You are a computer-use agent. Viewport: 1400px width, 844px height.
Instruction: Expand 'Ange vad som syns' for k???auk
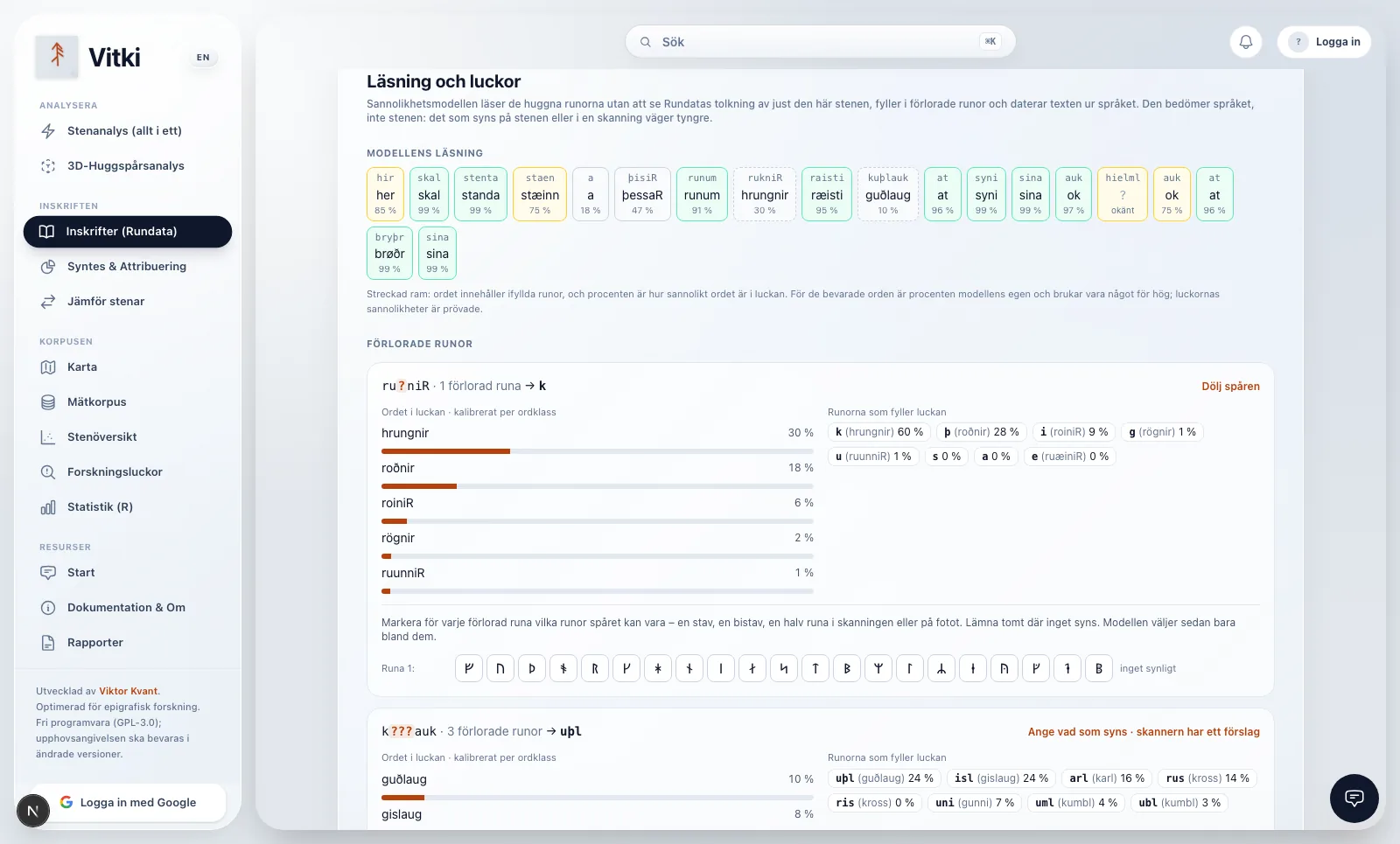click(1144, 732)
